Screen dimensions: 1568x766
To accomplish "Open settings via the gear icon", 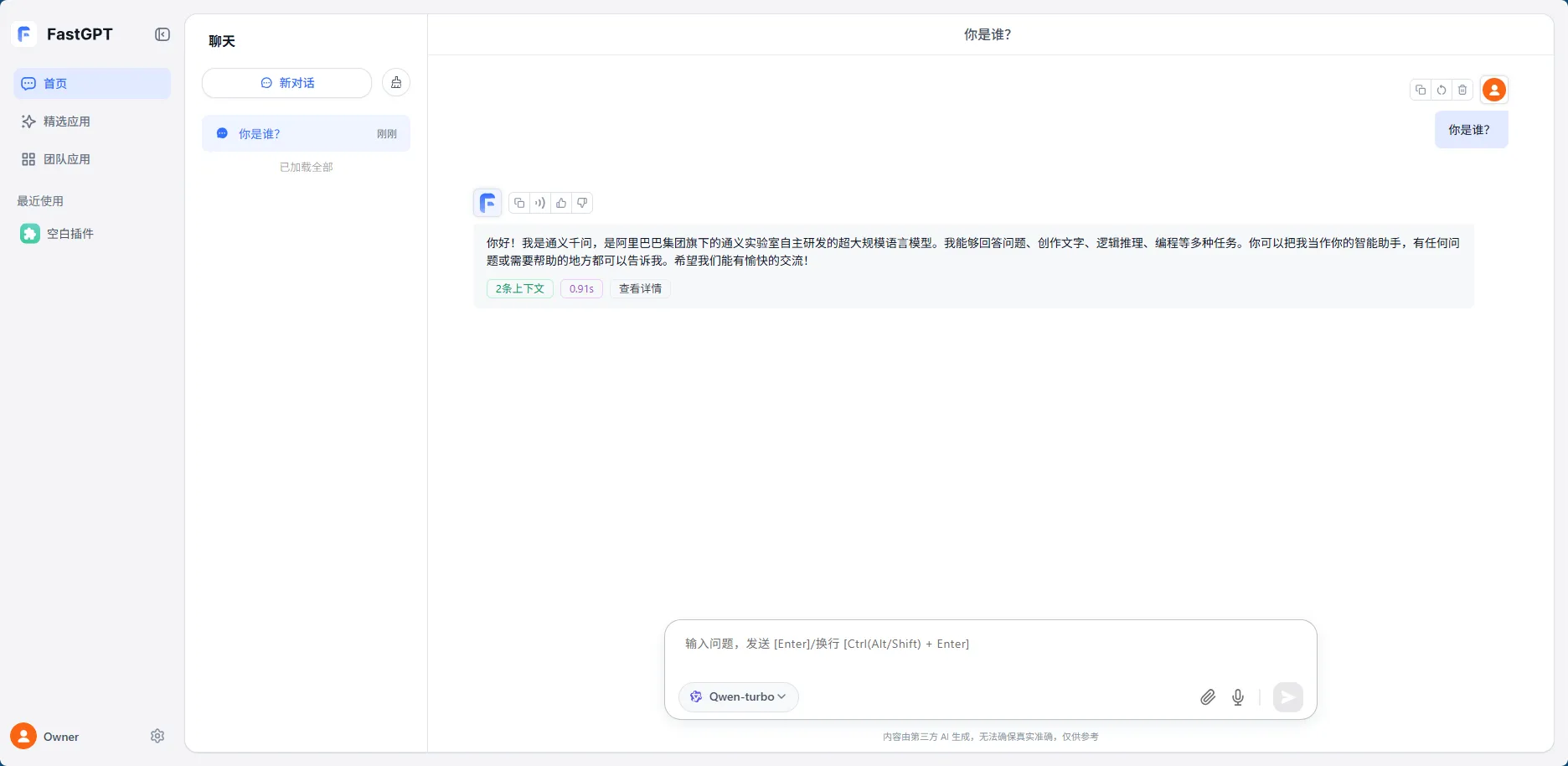I will tap(157, 736).
